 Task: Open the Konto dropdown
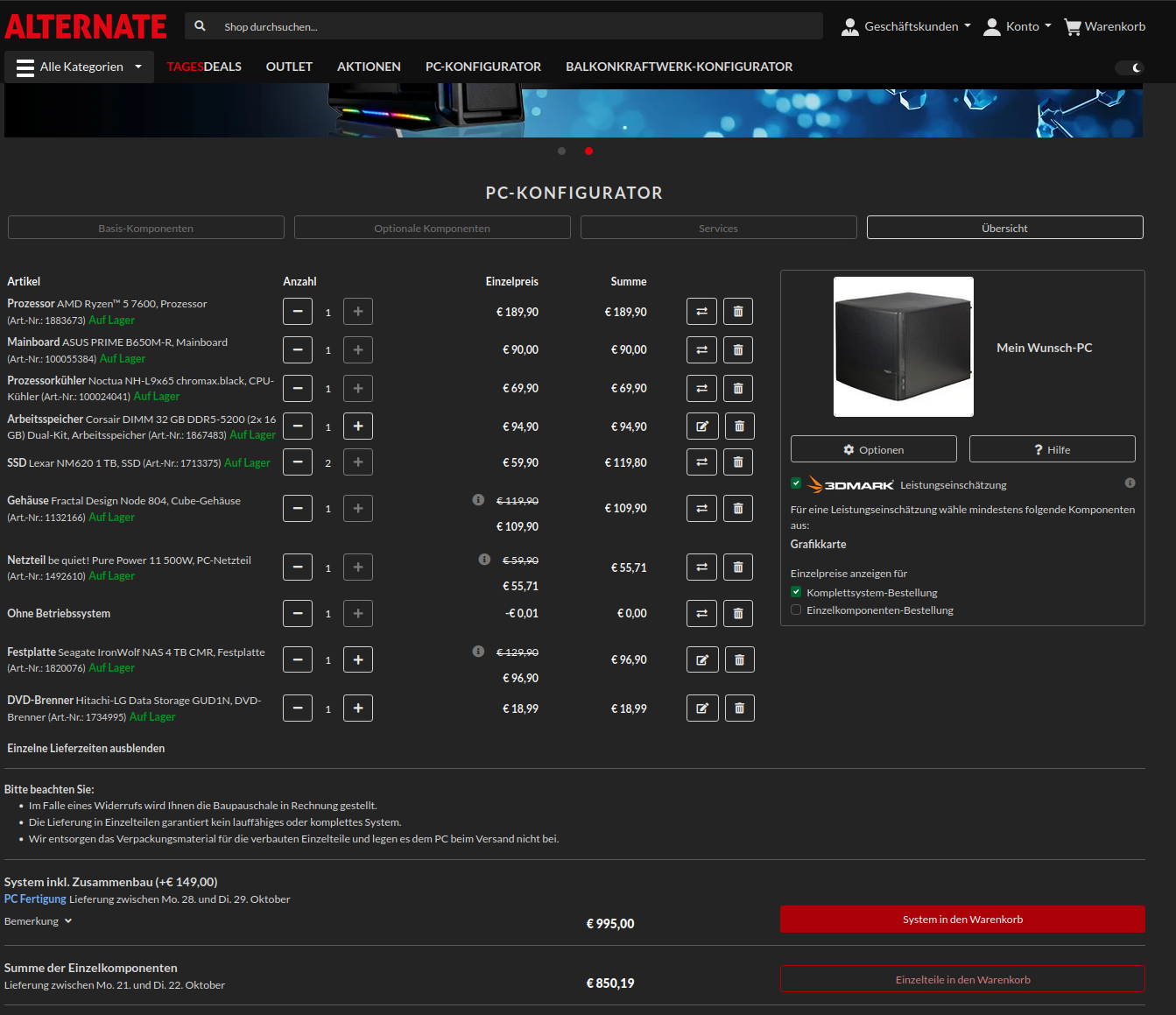point(1017,27)
